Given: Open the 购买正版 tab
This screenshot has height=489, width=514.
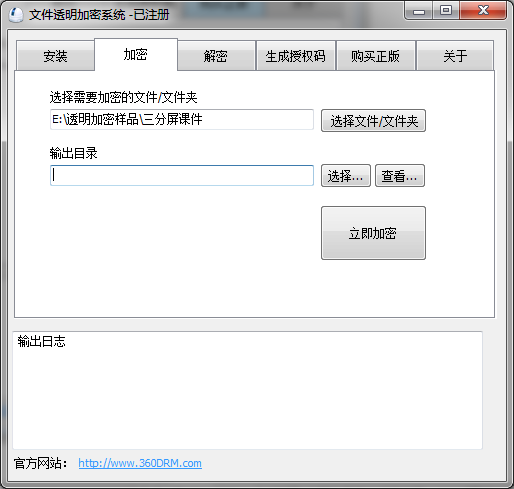Looking at the screenshot, I should tap(376, 56).
